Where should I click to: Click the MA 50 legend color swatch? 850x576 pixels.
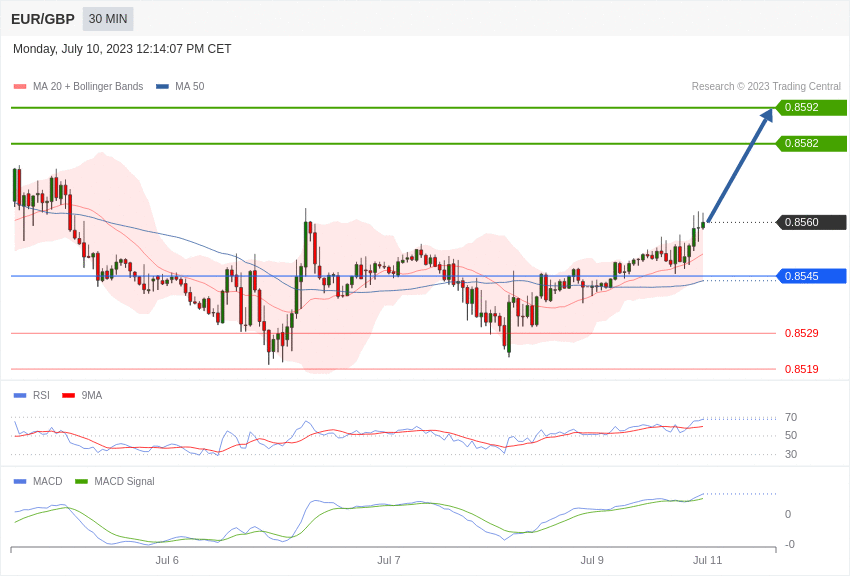[162, 87]
